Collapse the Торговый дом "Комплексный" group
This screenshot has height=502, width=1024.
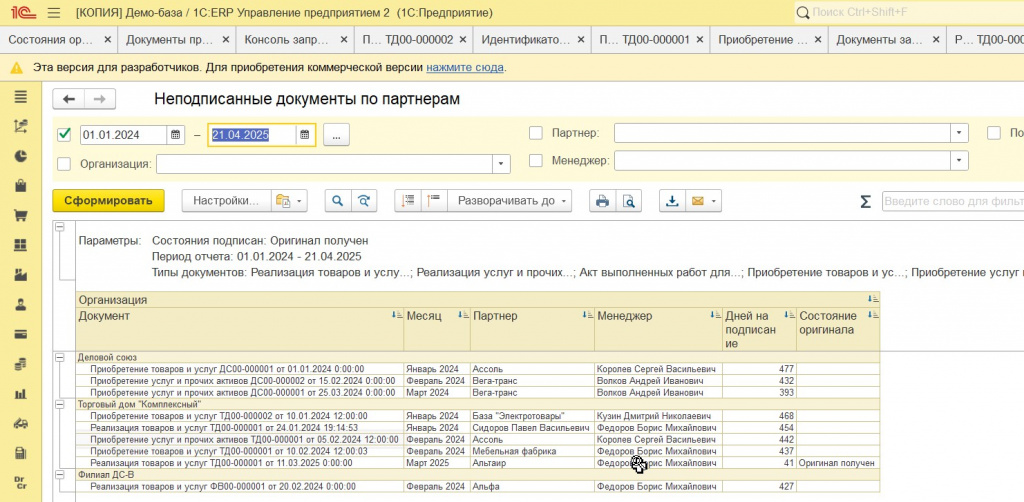coord(61,405)
